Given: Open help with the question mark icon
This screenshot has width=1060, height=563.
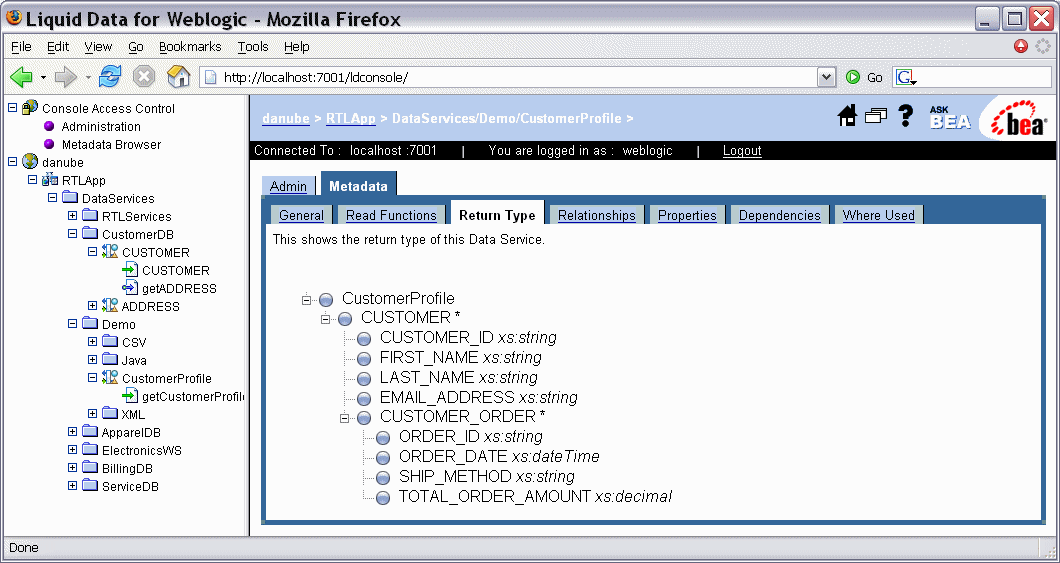Looking at the screenshot, I should [x=906, y=116].
